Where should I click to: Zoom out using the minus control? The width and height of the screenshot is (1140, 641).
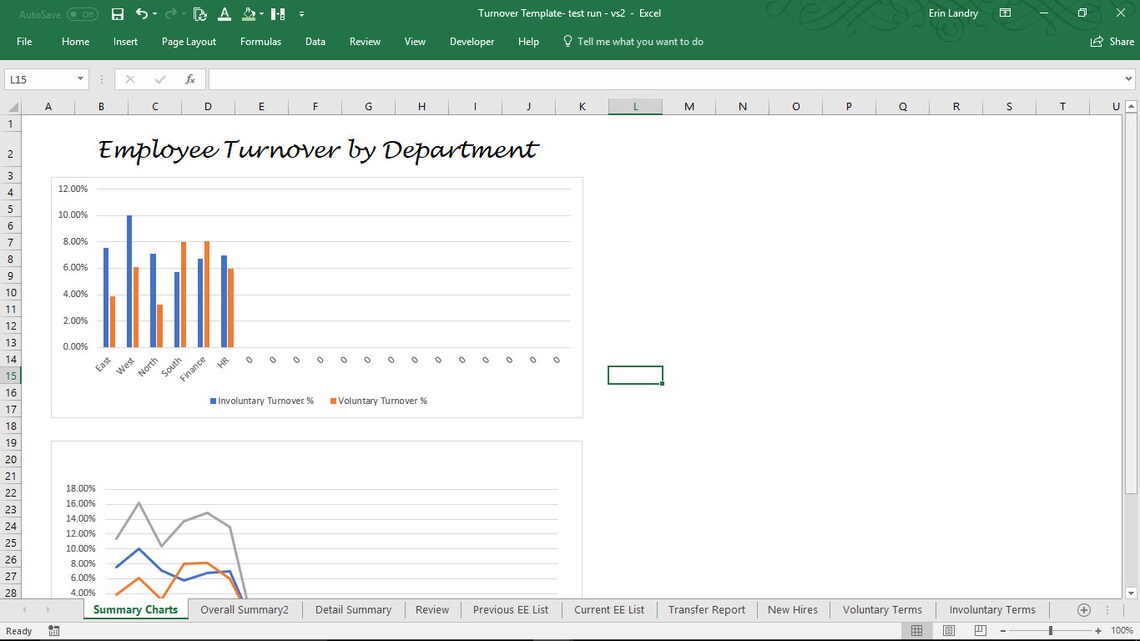[x=1002, y=630]
